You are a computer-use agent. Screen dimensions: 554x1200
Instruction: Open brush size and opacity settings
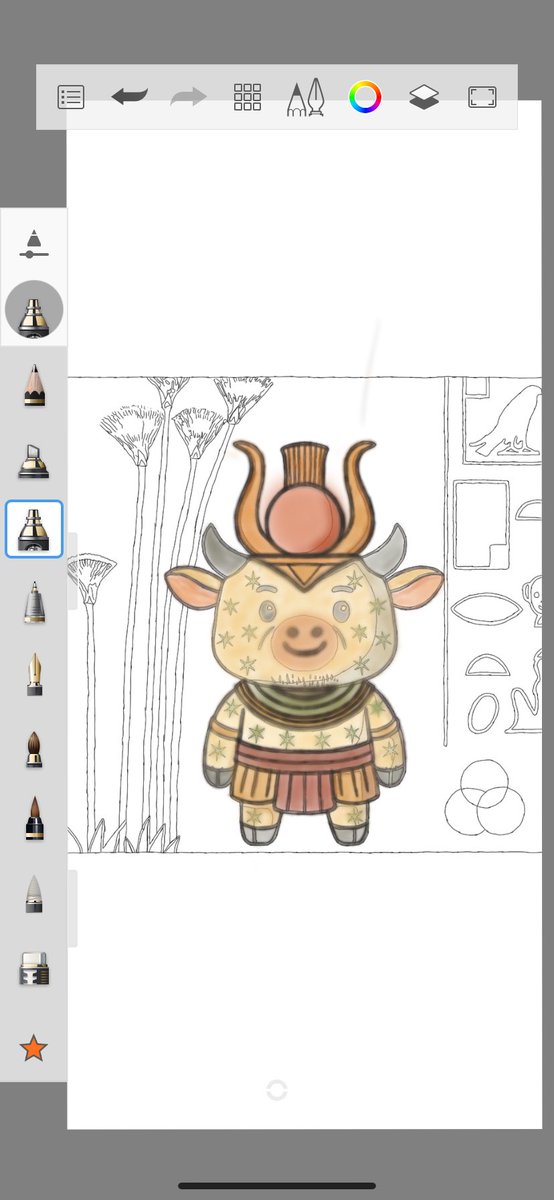coord(34,244)
